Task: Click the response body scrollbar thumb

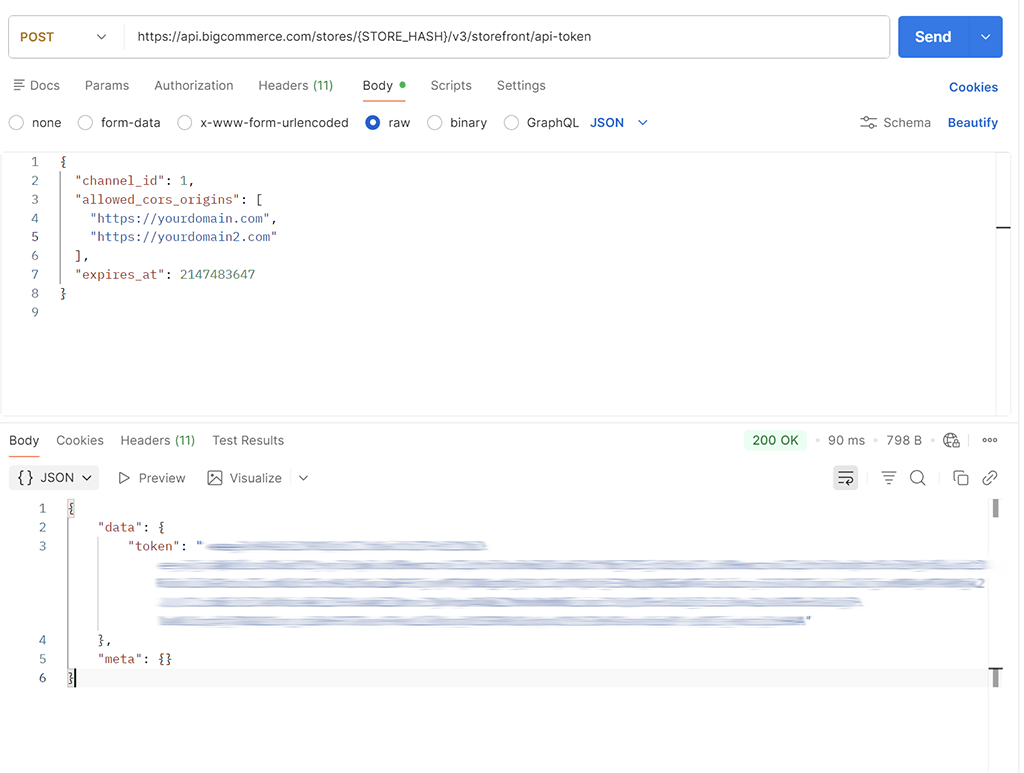Action: [995, 508]
